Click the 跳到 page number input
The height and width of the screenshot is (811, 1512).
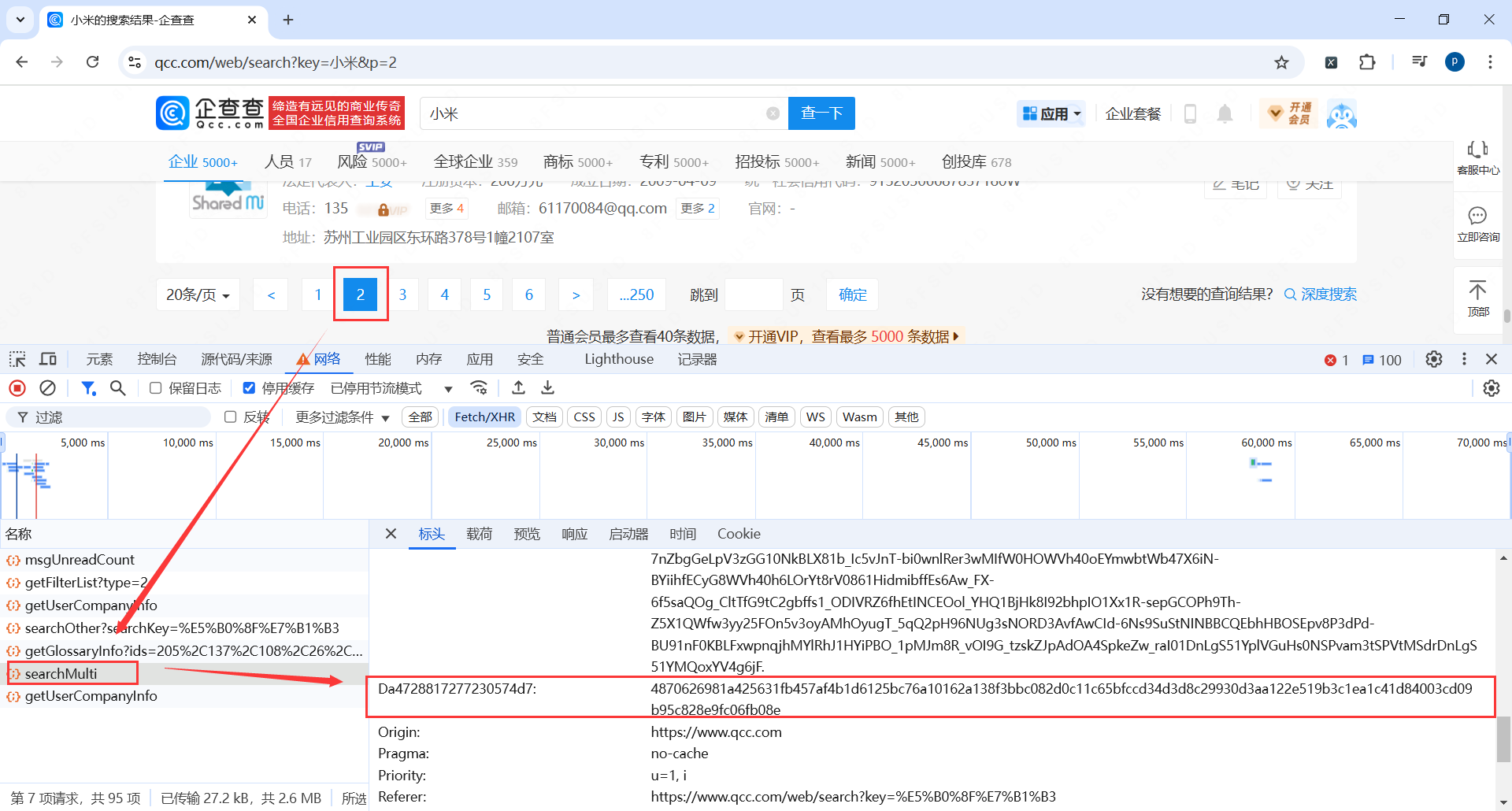[x=754, y=294]
